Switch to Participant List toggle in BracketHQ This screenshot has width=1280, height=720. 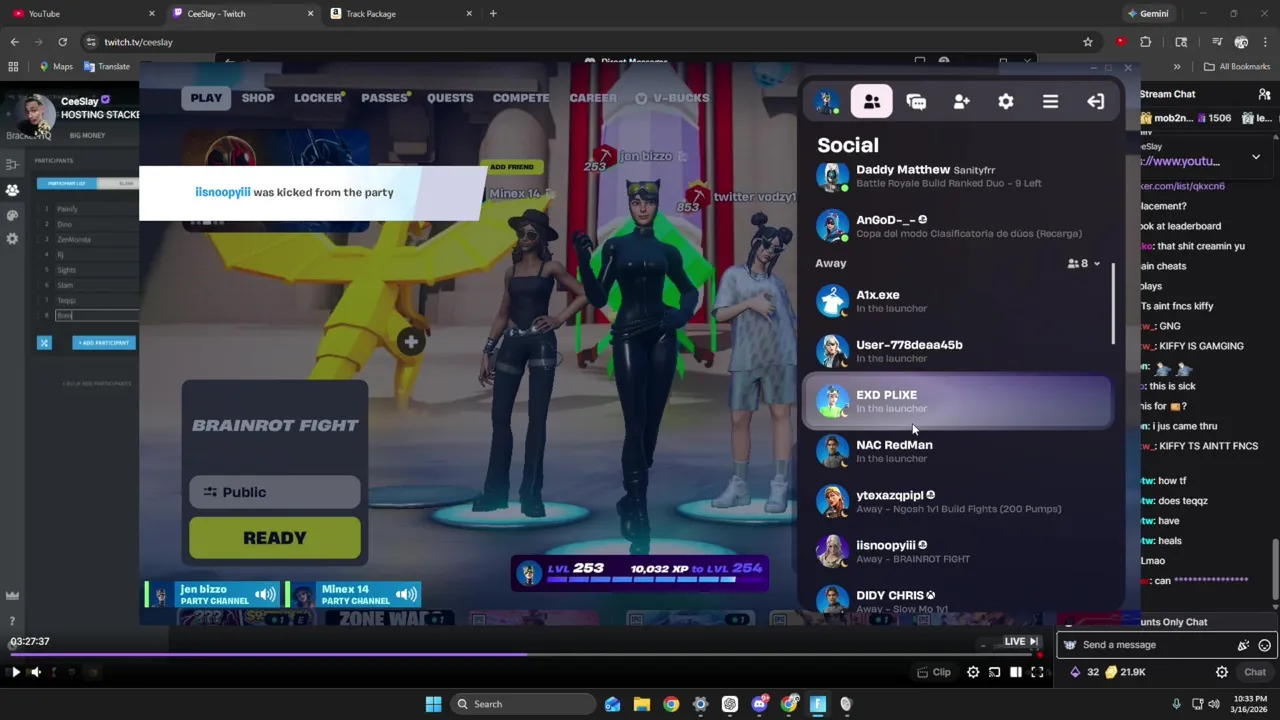pos(67,183)
